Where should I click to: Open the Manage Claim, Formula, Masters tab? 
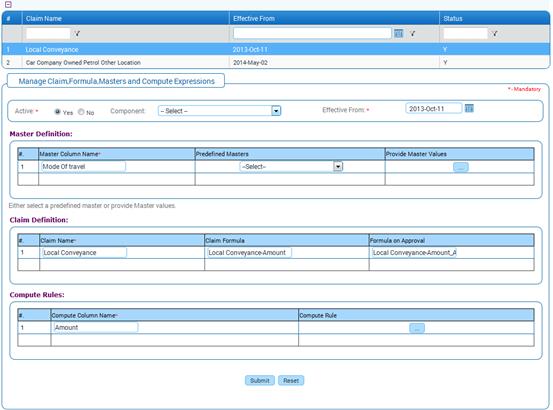(116, 81)
